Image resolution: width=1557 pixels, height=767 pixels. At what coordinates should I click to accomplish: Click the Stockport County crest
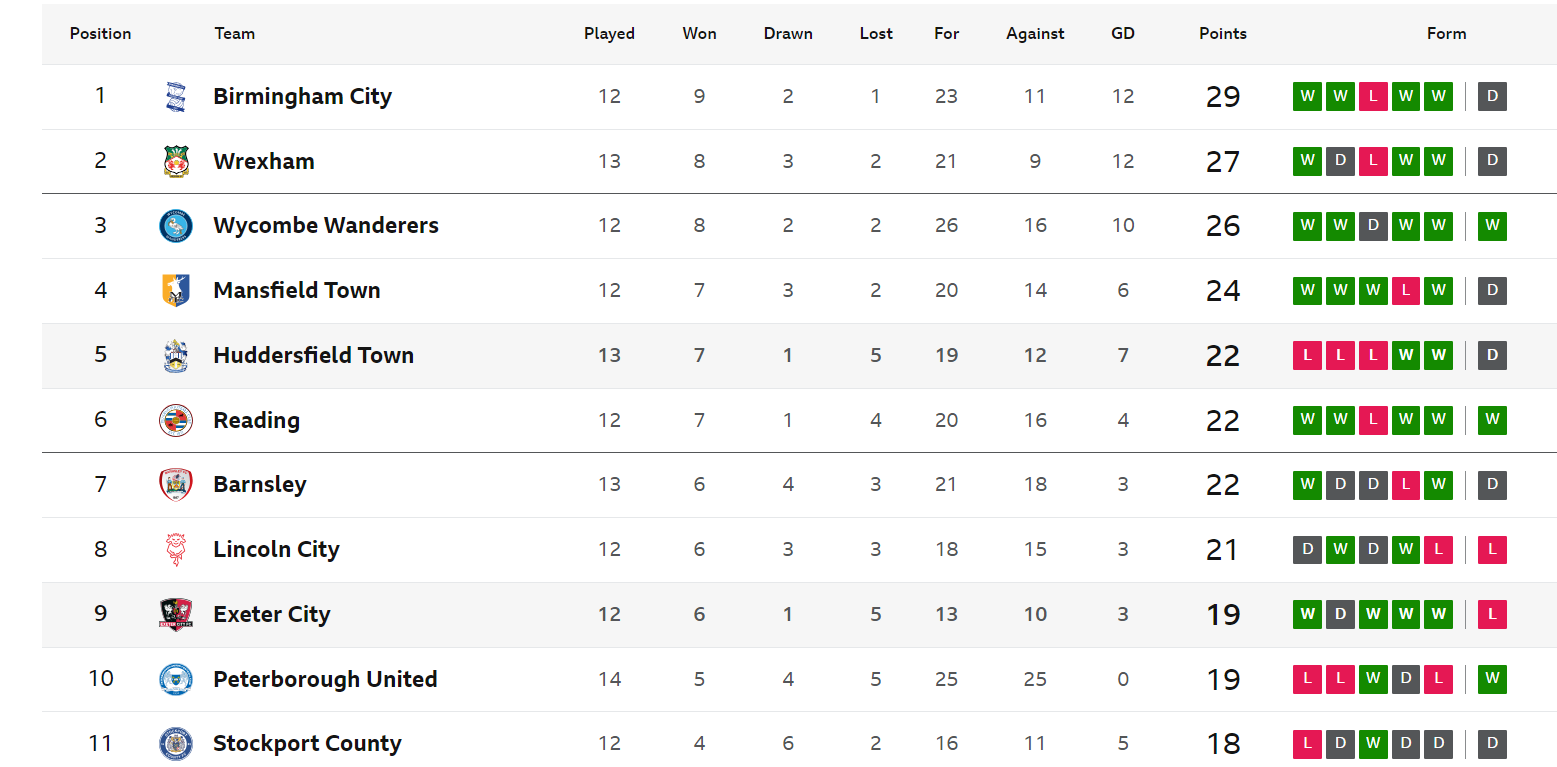176,744
